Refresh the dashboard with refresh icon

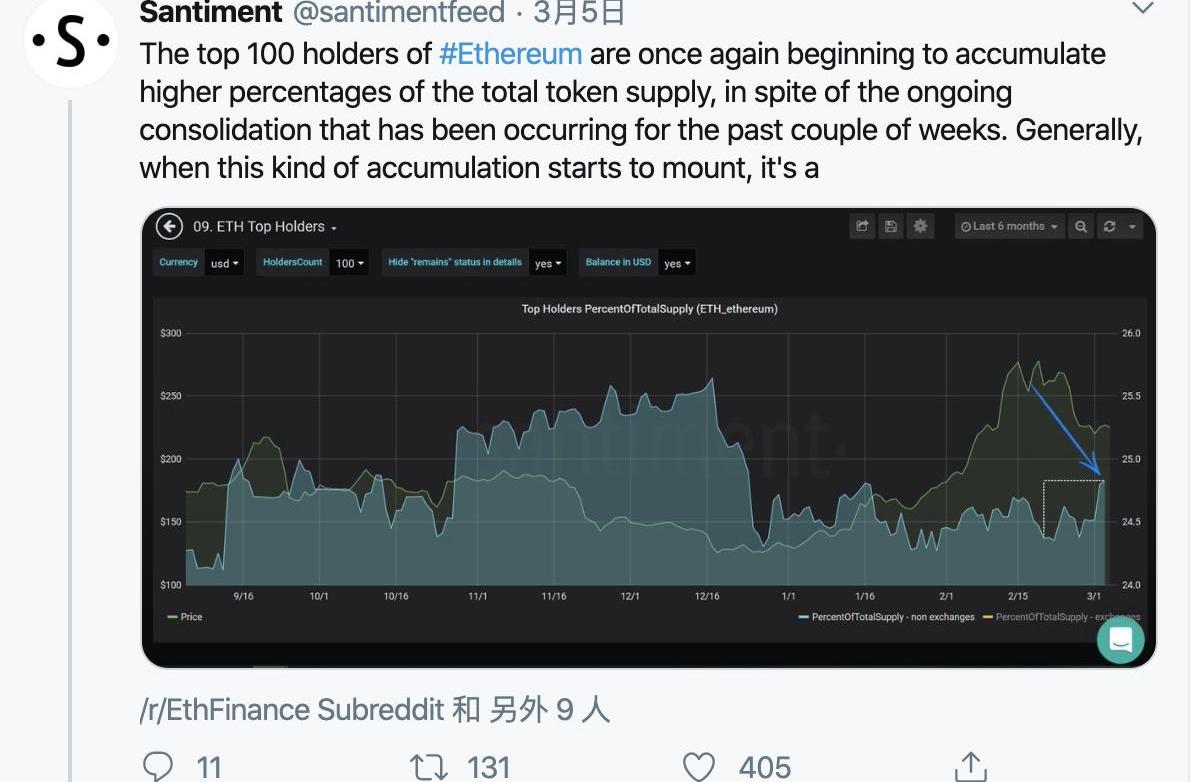pyautogui.click(x=1109, y=226)
